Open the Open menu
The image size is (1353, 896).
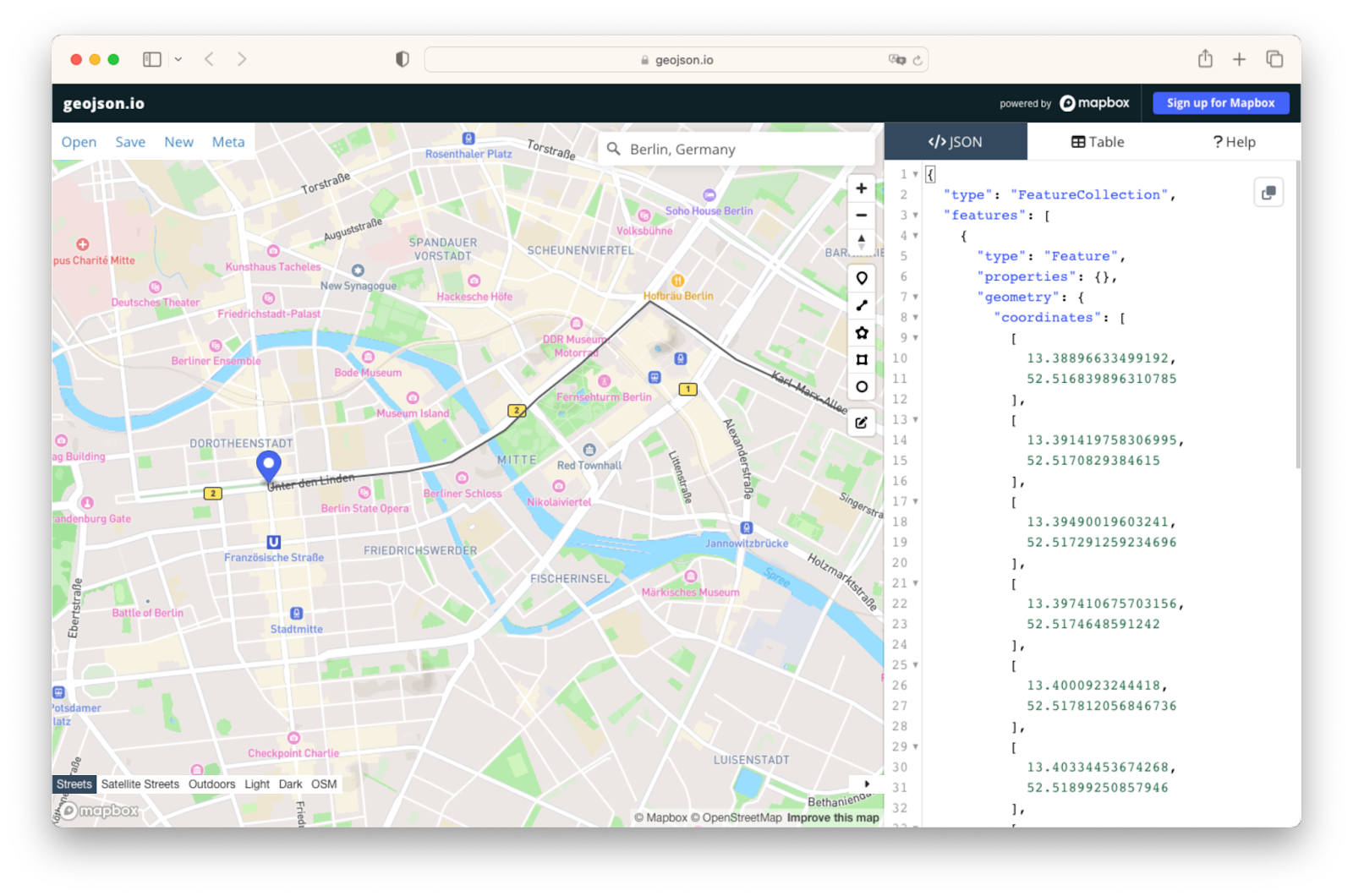(79, 142)
